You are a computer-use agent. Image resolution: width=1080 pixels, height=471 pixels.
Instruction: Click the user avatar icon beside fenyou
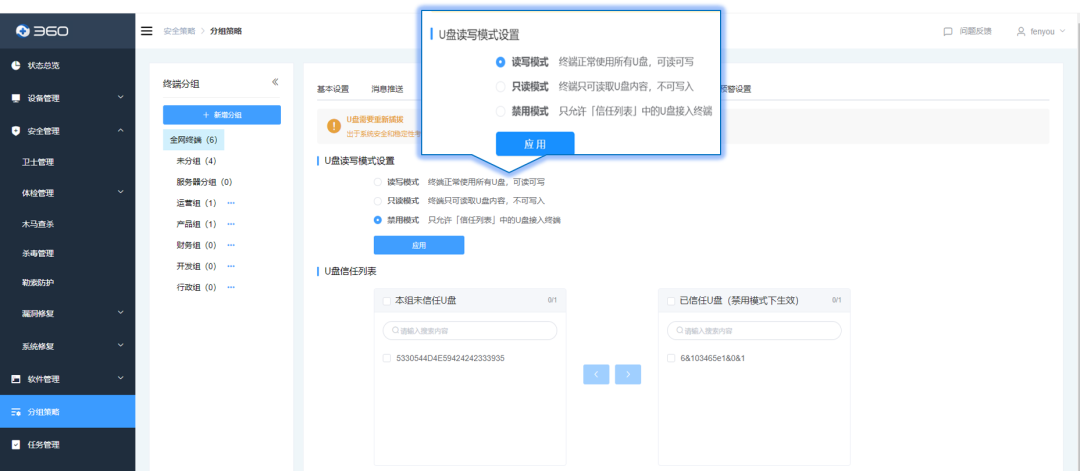click(1021, 31)
